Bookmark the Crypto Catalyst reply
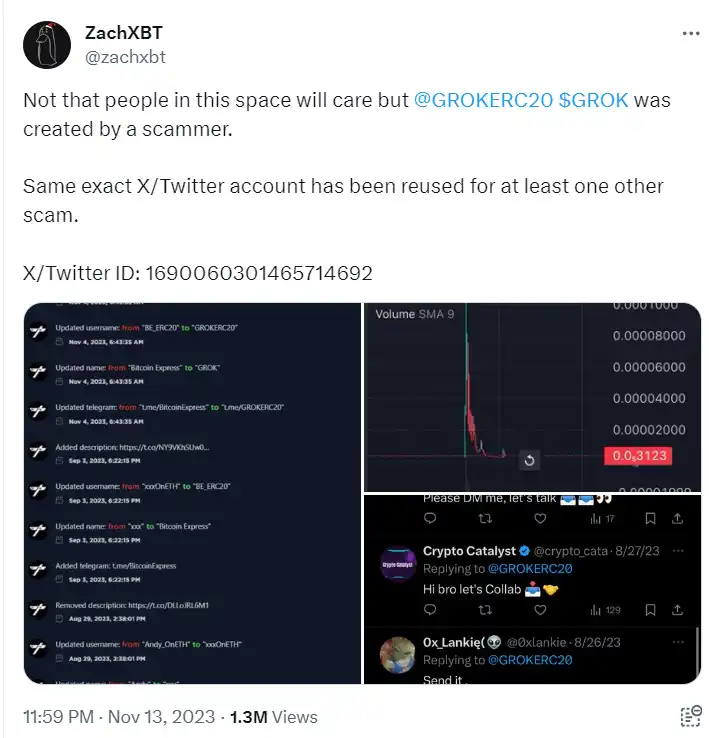The height and width of the screenshot is (738, 709). point(650,608)
